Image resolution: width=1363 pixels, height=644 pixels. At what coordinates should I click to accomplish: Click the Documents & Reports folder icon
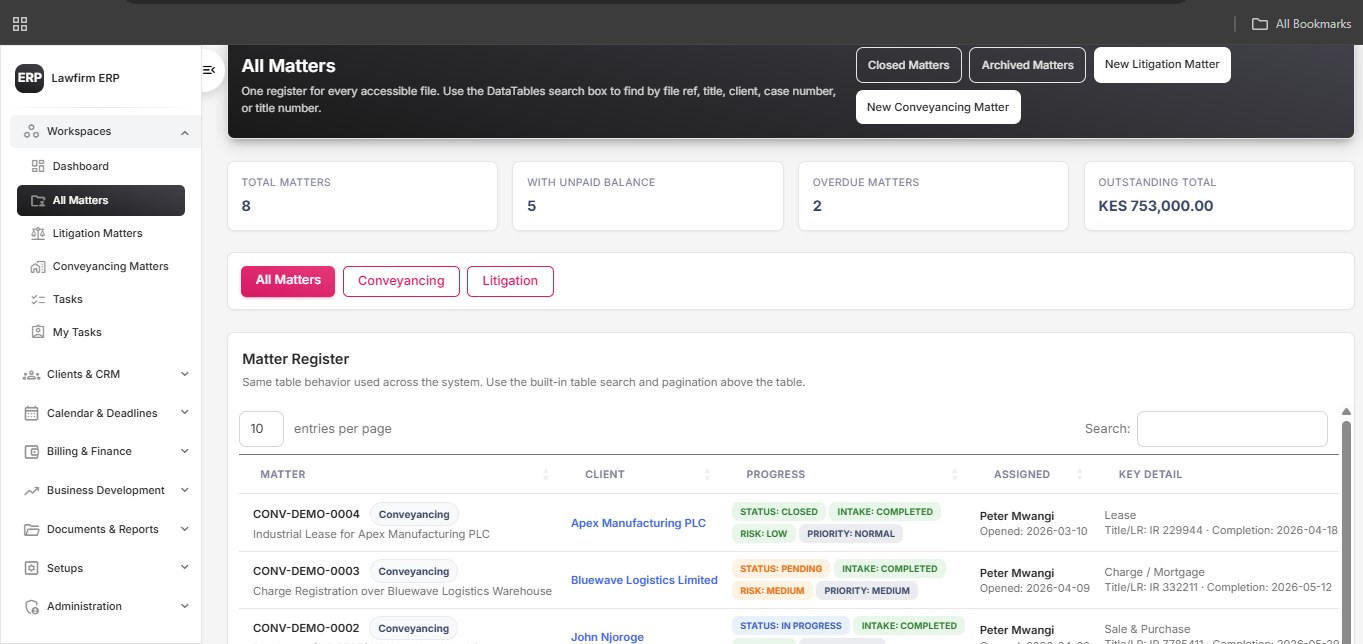coord(31,529)
